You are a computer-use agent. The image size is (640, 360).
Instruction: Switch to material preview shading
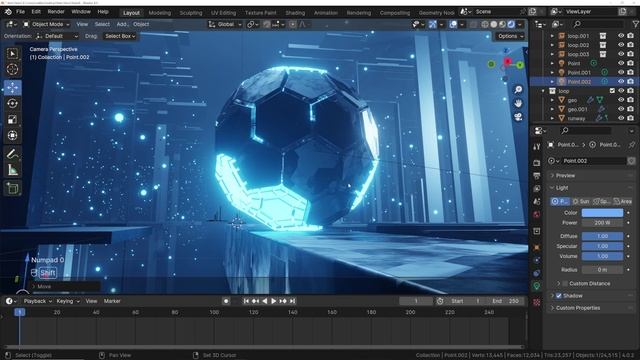(502, 24)
